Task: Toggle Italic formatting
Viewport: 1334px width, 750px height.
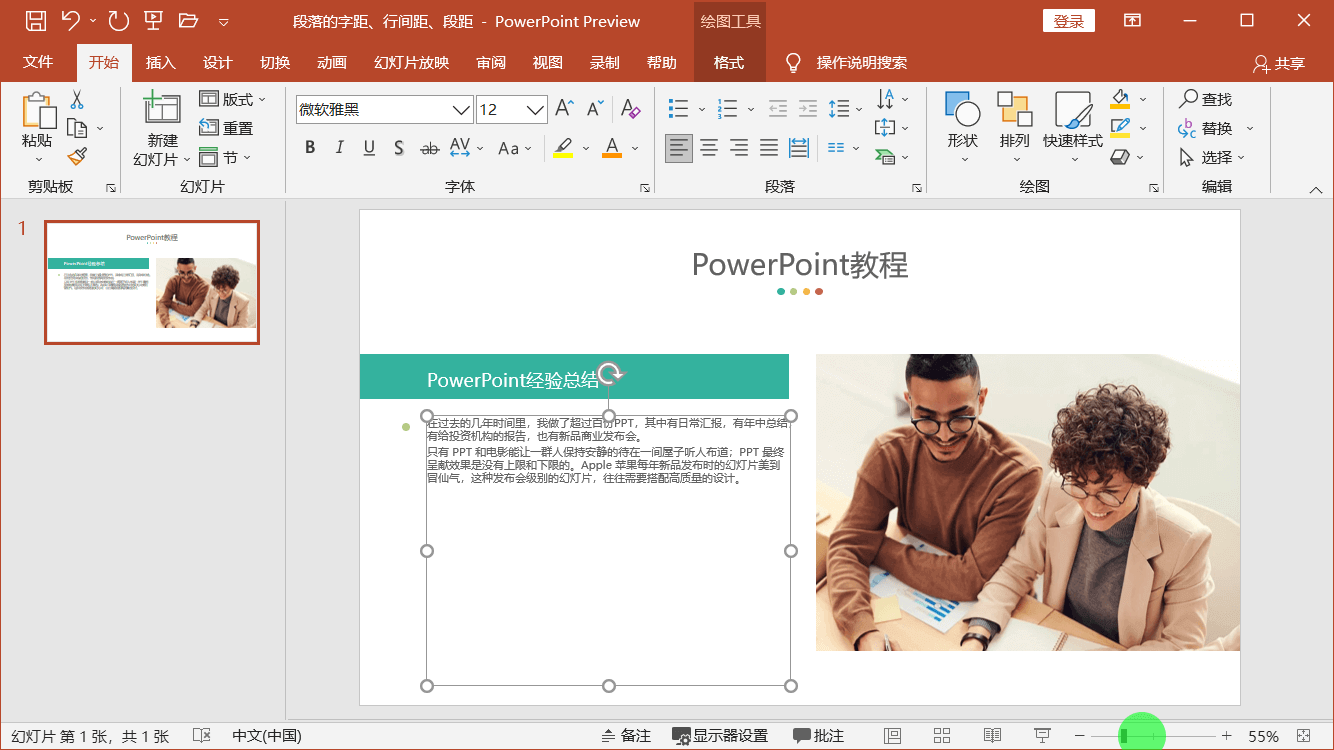Action: click(x=339, y=148)
